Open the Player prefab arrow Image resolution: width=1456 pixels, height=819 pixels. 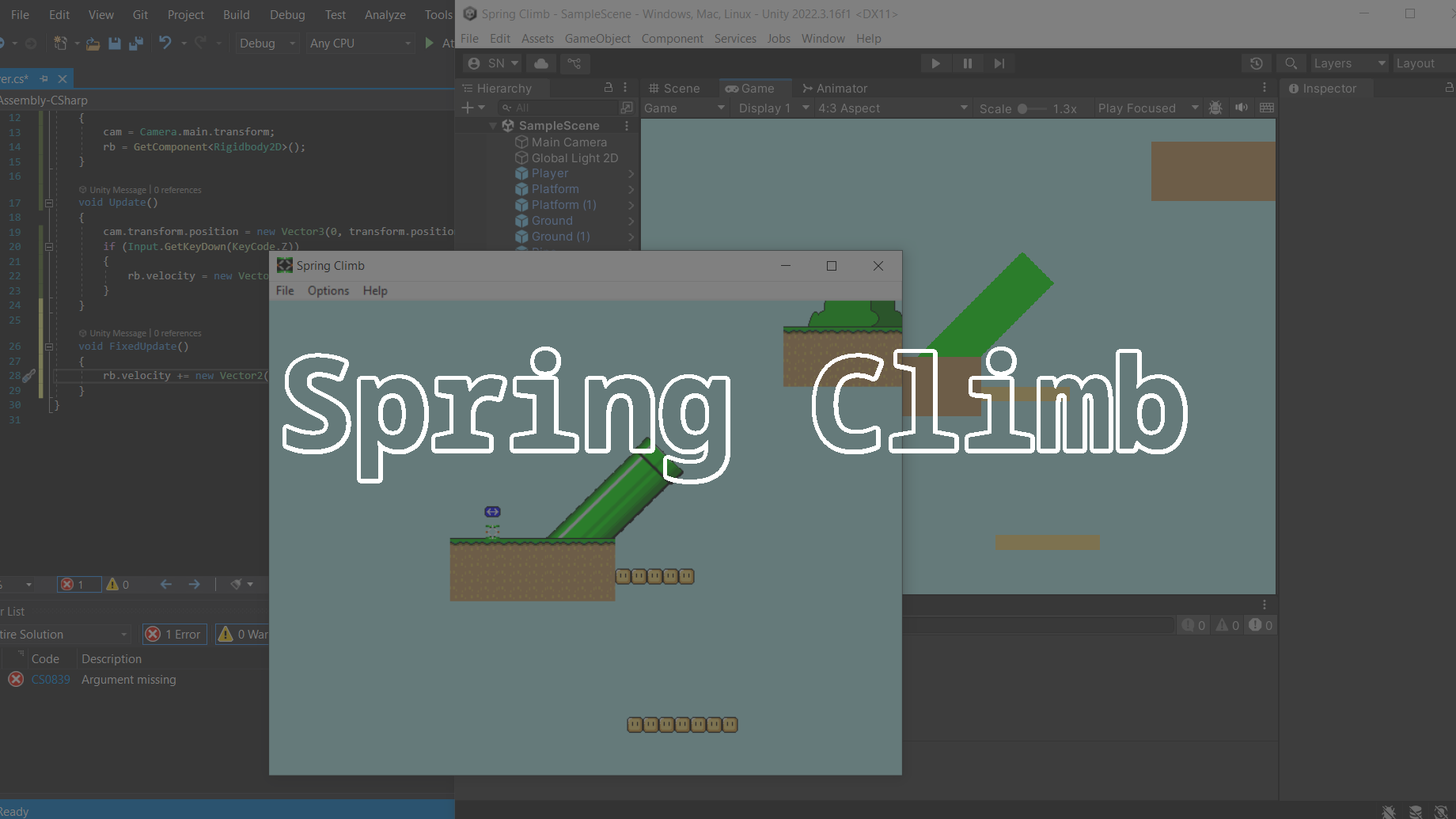pyautogui.click(x=631, y=173)
